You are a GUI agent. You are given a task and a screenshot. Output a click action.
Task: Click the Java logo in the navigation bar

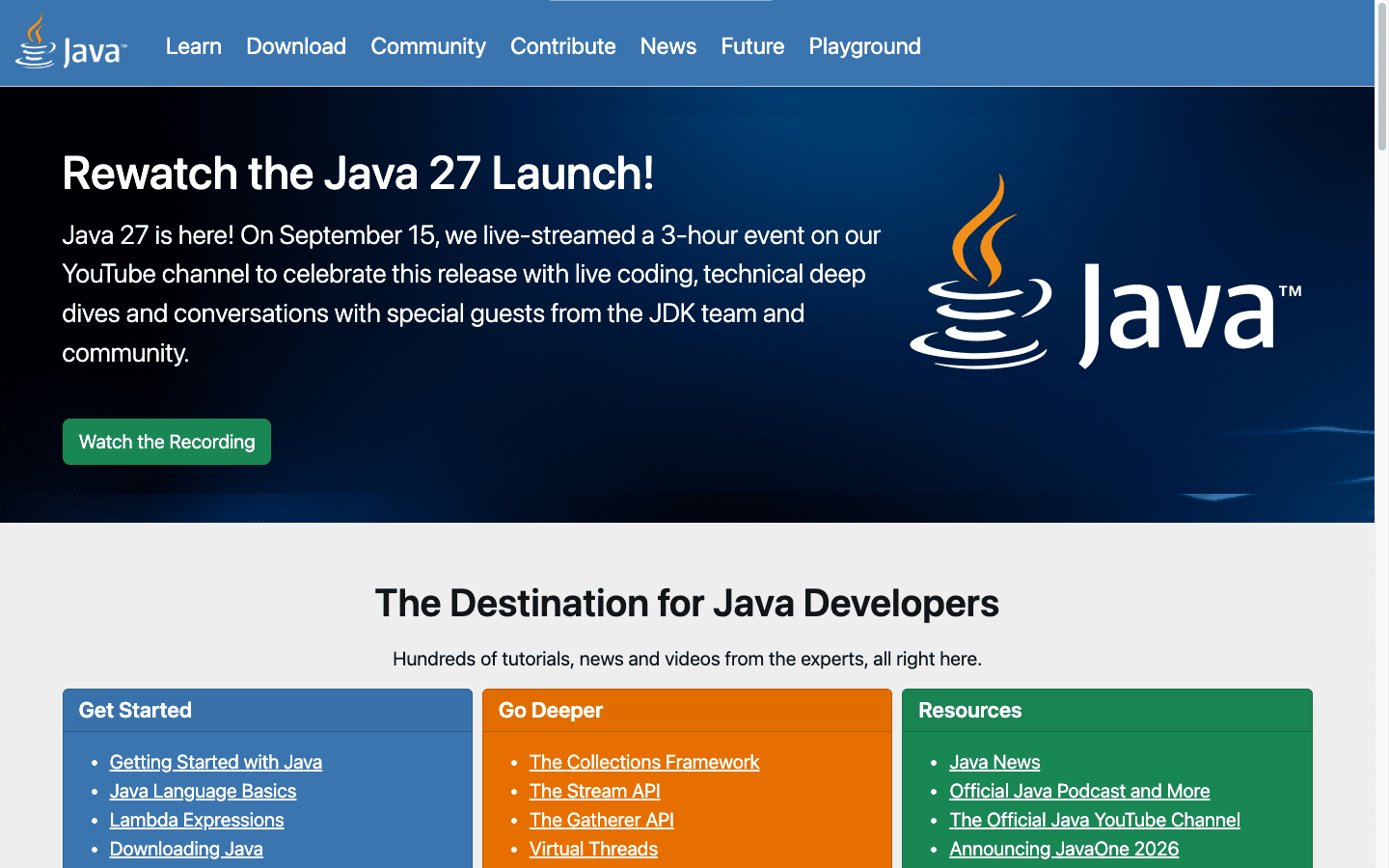70,42
